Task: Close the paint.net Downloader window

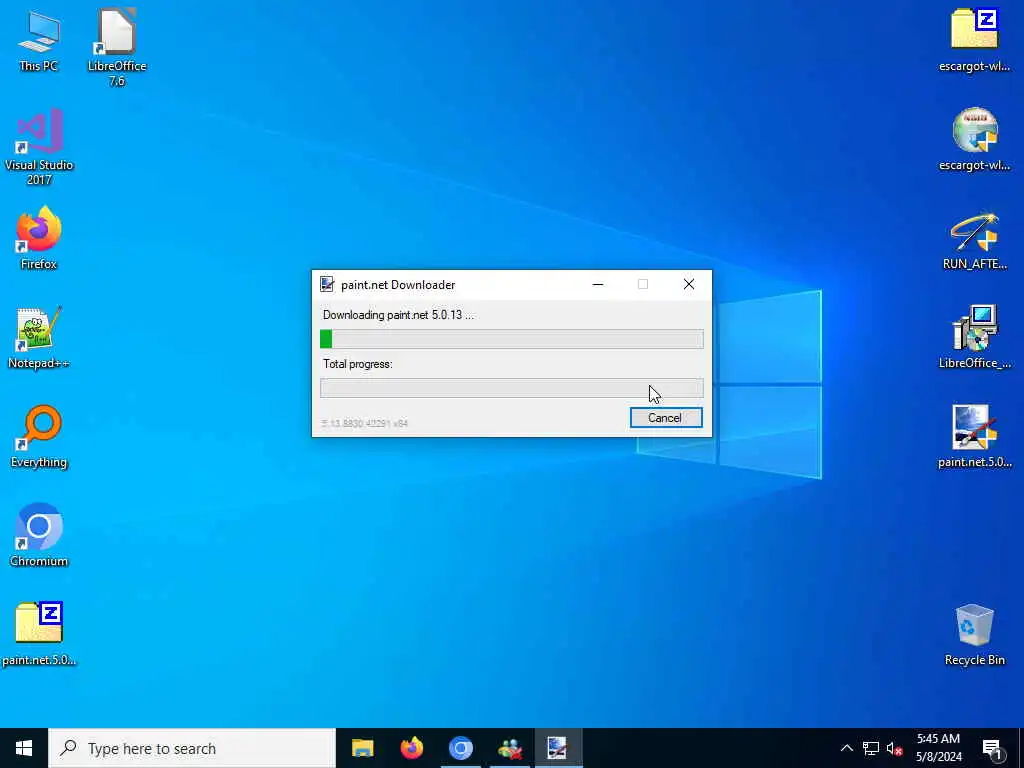Action: point(689,284)
